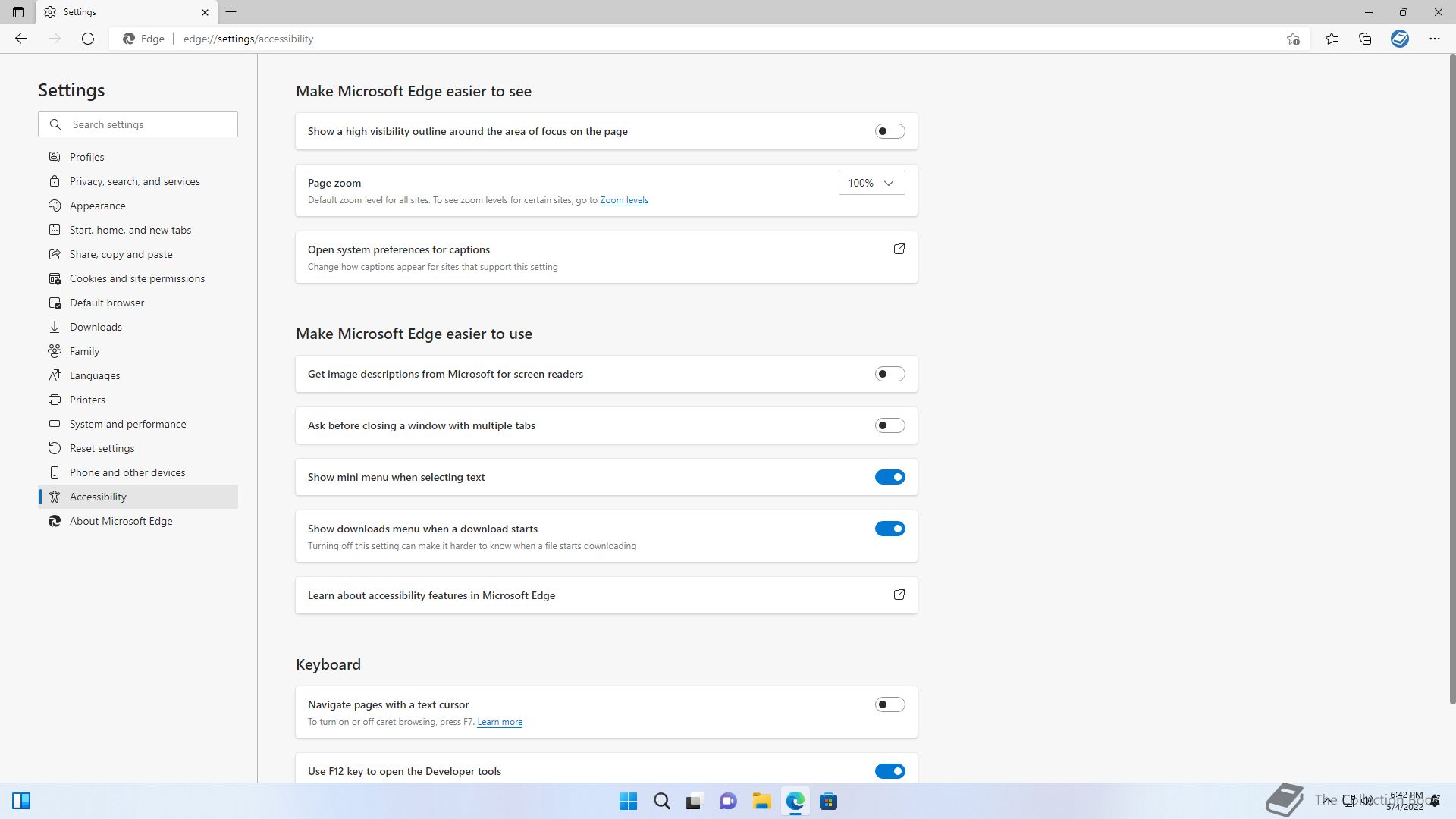1456x819 pixels.
Task: Open System and performance settings
Action: click(138, 424)
